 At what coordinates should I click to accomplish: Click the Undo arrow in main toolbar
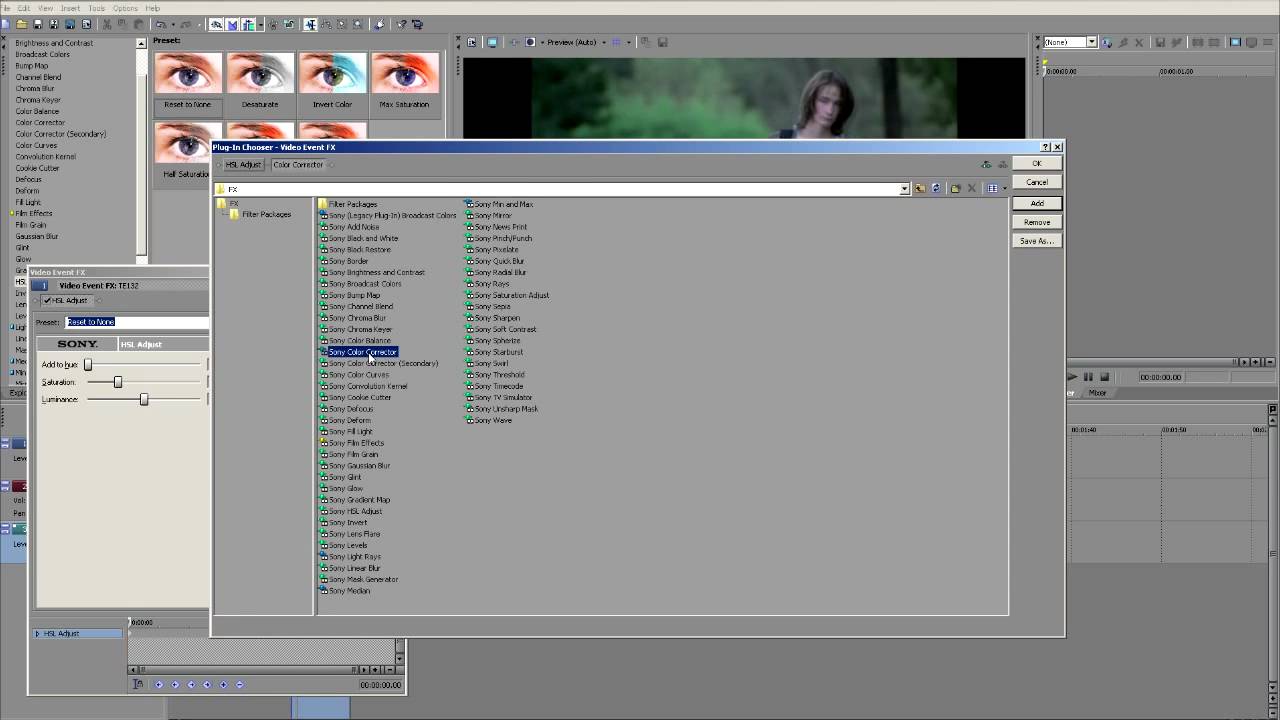(x=161, y=24)
